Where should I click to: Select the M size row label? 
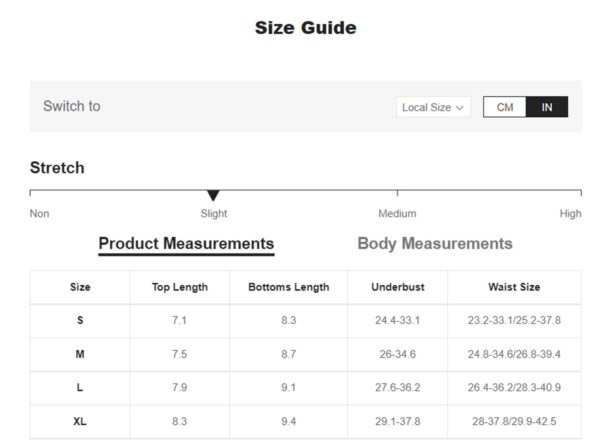point(80,354)
